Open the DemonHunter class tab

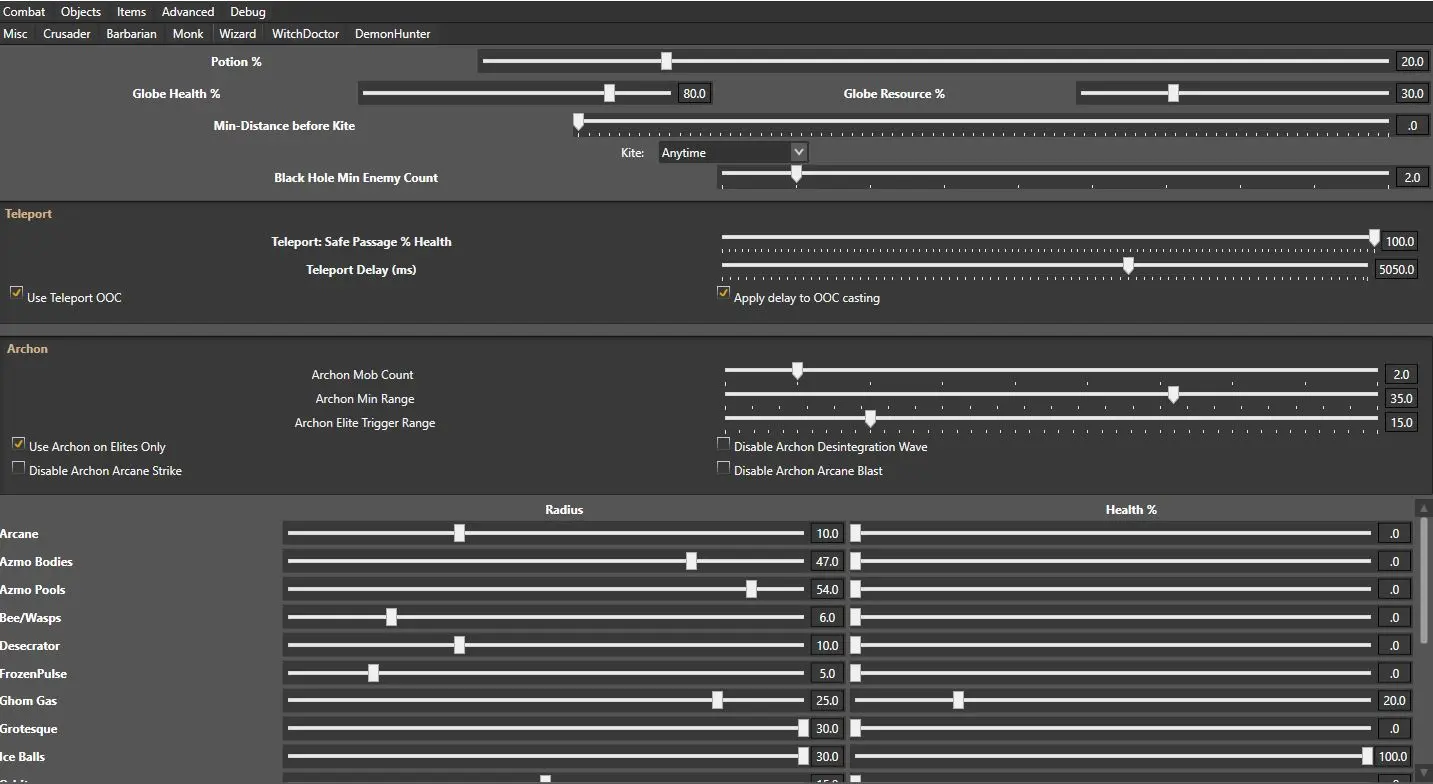point(392,34)
